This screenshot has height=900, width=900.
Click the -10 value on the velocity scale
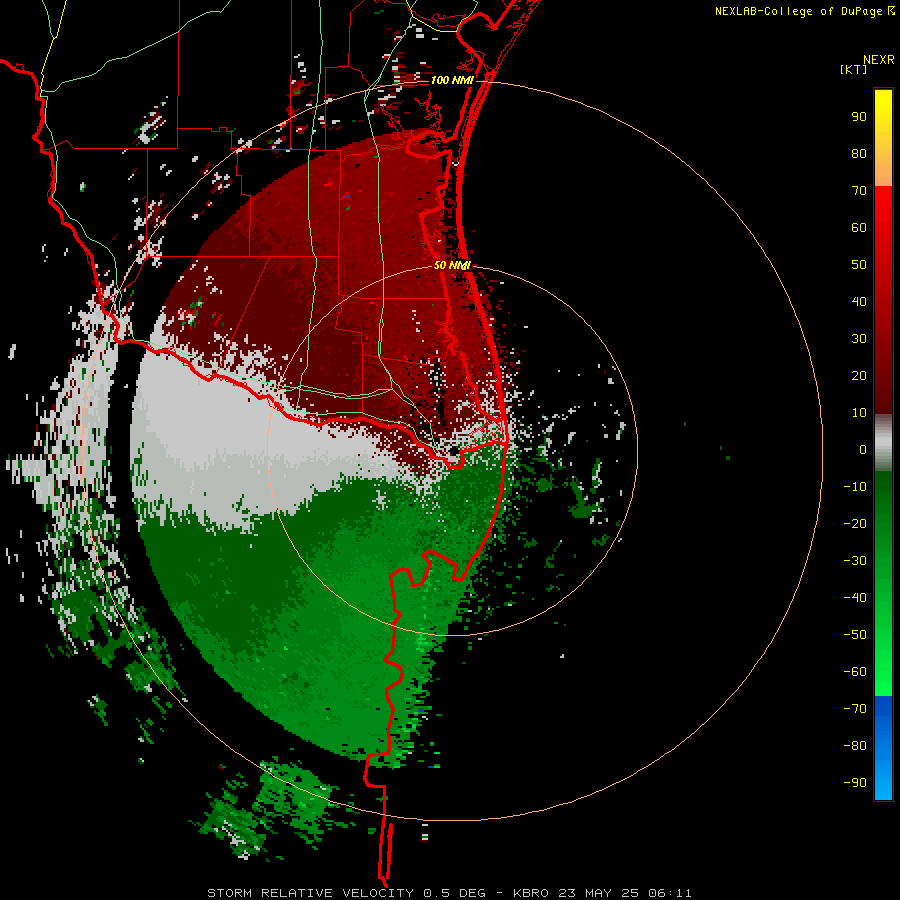pos(855,487)
